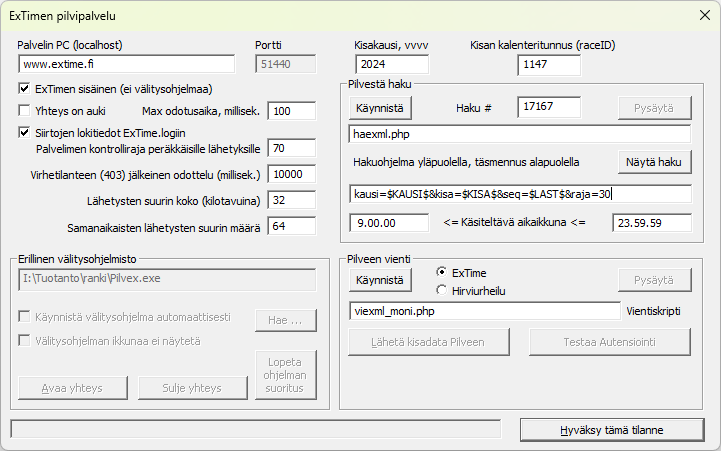The width and height of the screenshot is (721, 451).
Task: Select the Max odotusaika field
Action: [x=292, y=111]
